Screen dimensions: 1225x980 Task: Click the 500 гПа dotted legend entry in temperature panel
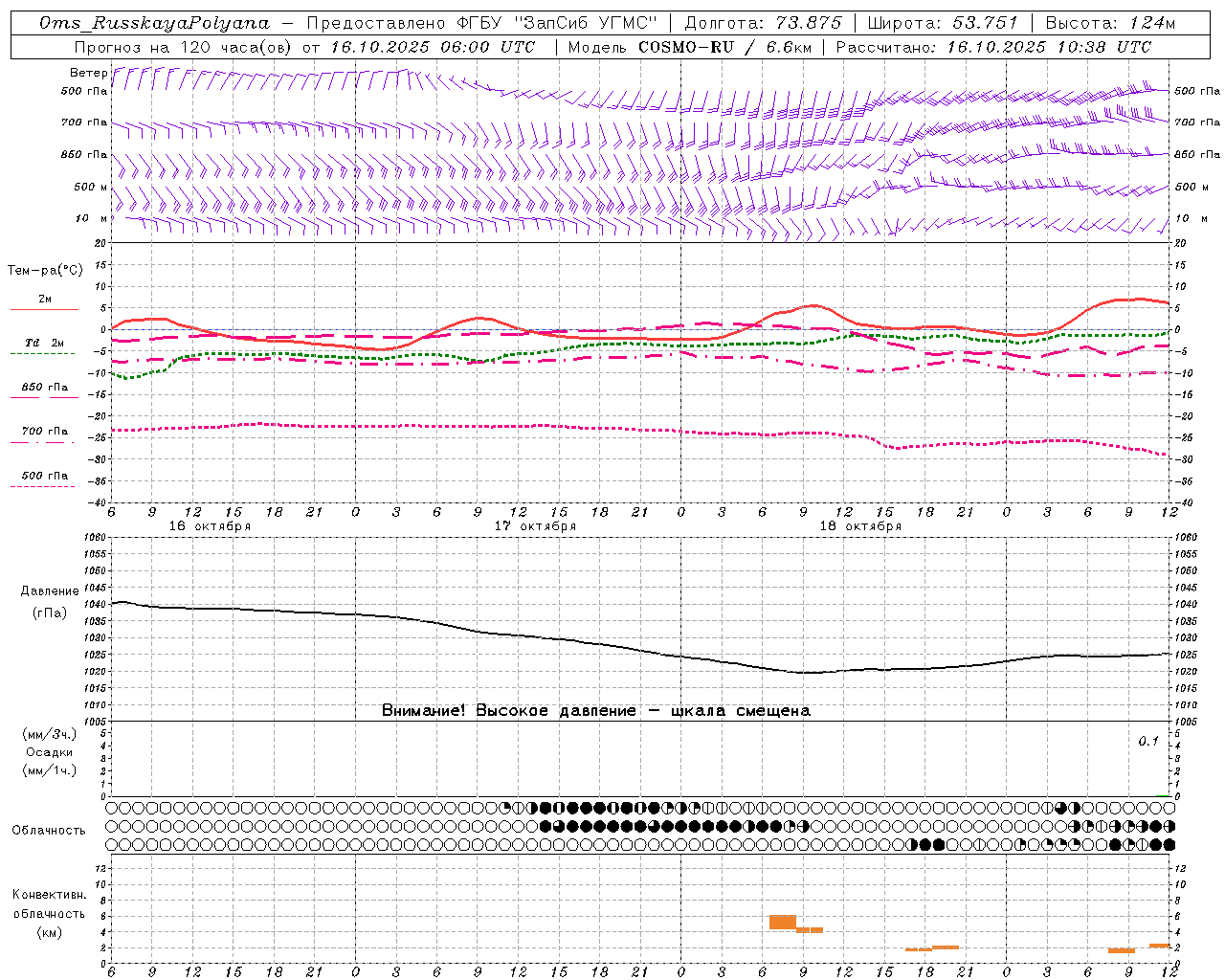(x=44, y=476)
